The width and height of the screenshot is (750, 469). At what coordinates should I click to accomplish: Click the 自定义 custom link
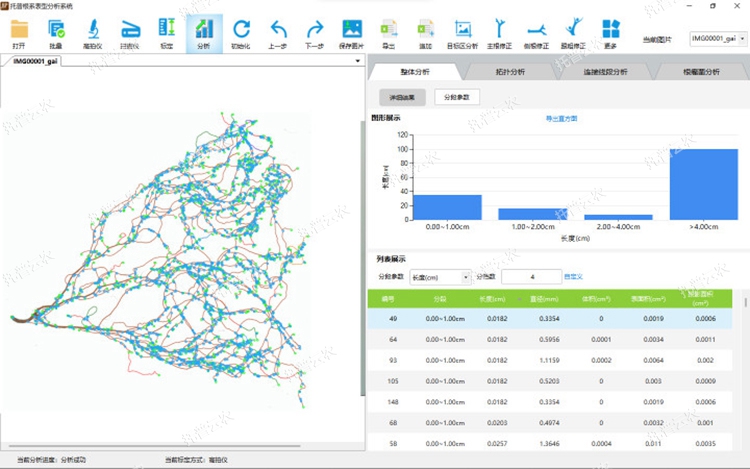[574, 276]
